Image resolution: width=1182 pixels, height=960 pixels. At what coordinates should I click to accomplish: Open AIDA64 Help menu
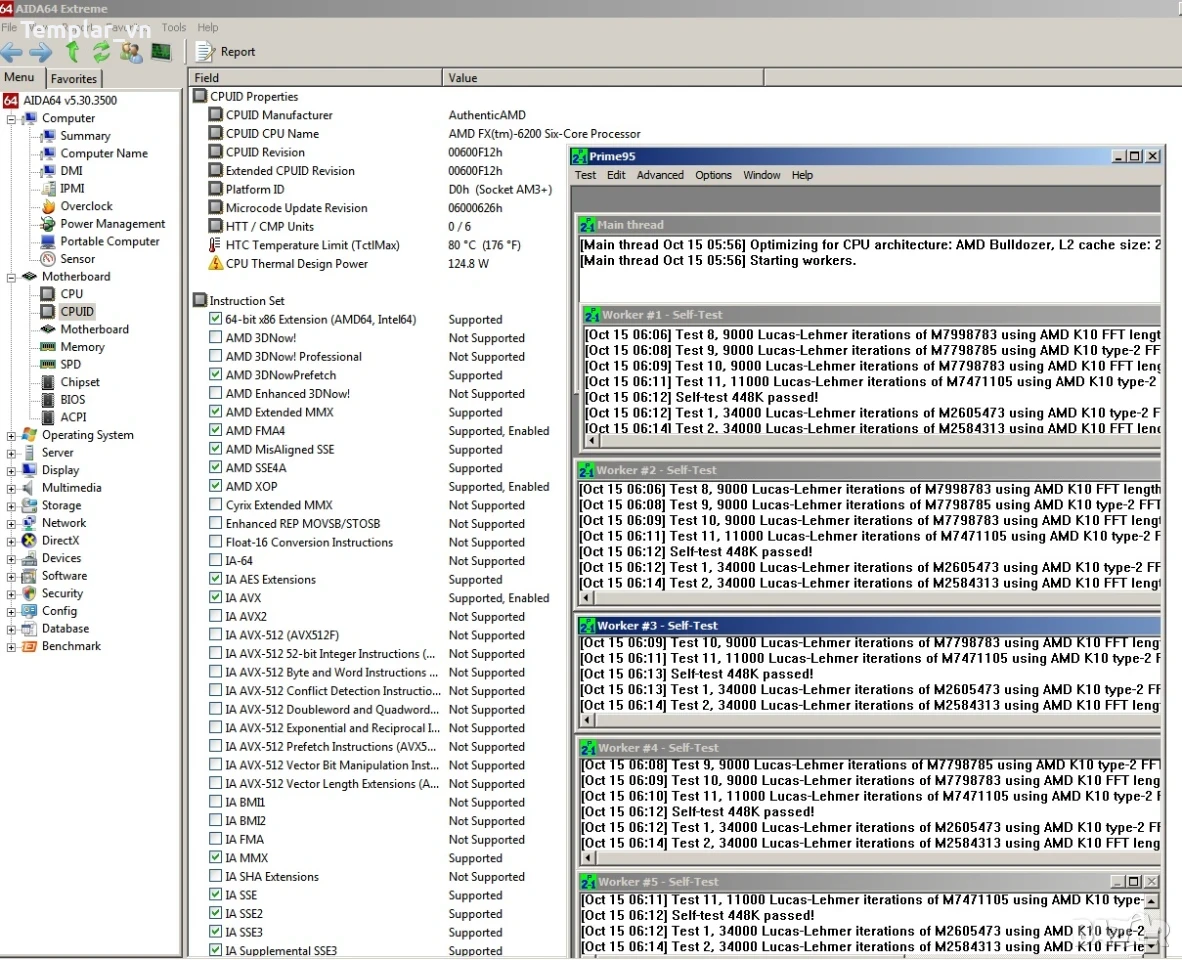(207, 28)
